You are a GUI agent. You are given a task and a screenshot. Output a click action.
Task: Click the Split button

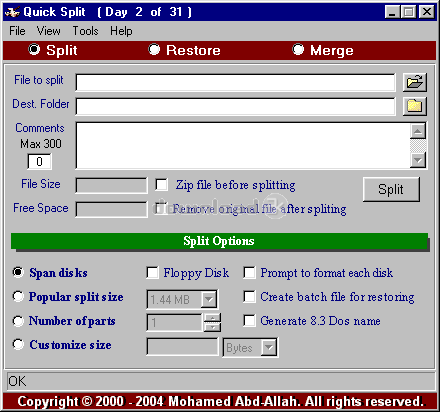pyautogui.click(x=391, y=189)
